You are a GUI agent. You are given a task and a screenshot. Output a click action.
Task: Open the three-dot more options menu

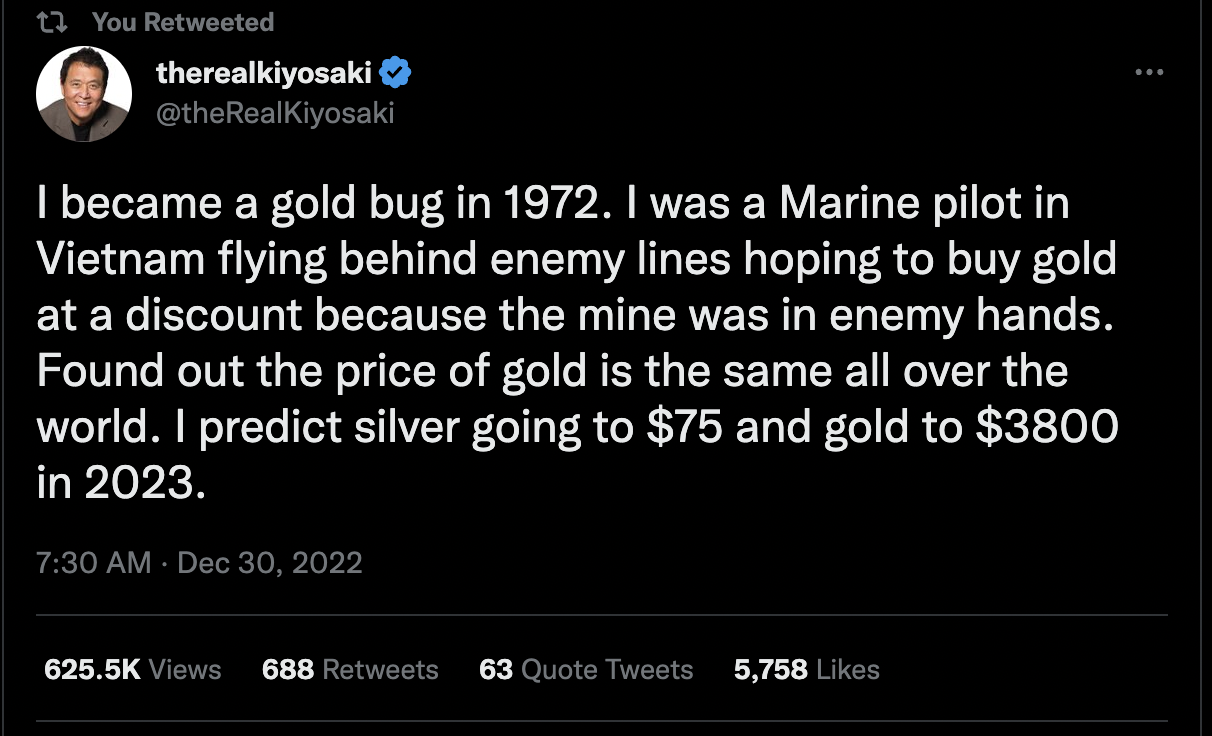pos(1150,72)
